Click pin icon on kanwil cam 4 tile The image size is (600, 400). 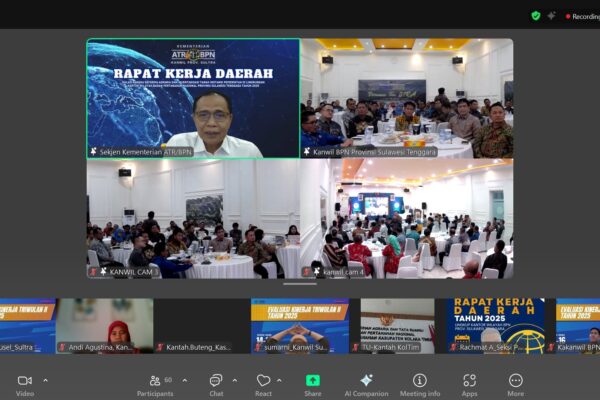(x=317, y=272)
